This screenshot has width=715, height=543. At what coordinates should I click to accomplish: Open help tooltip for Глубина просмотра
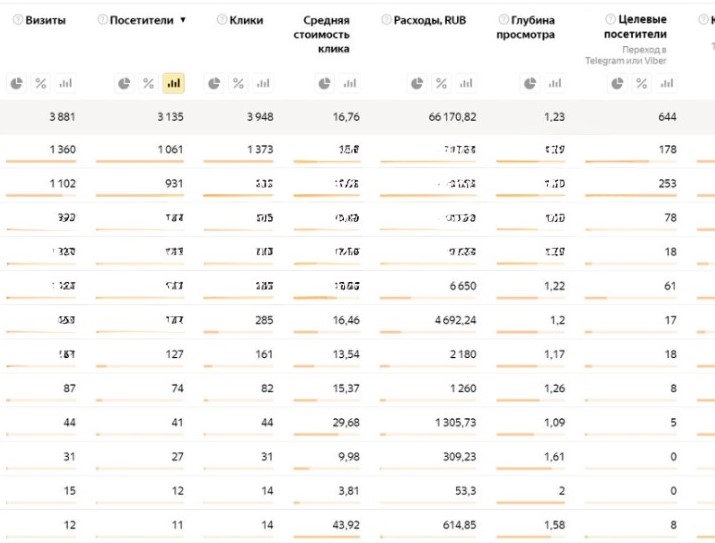(502, 20)
